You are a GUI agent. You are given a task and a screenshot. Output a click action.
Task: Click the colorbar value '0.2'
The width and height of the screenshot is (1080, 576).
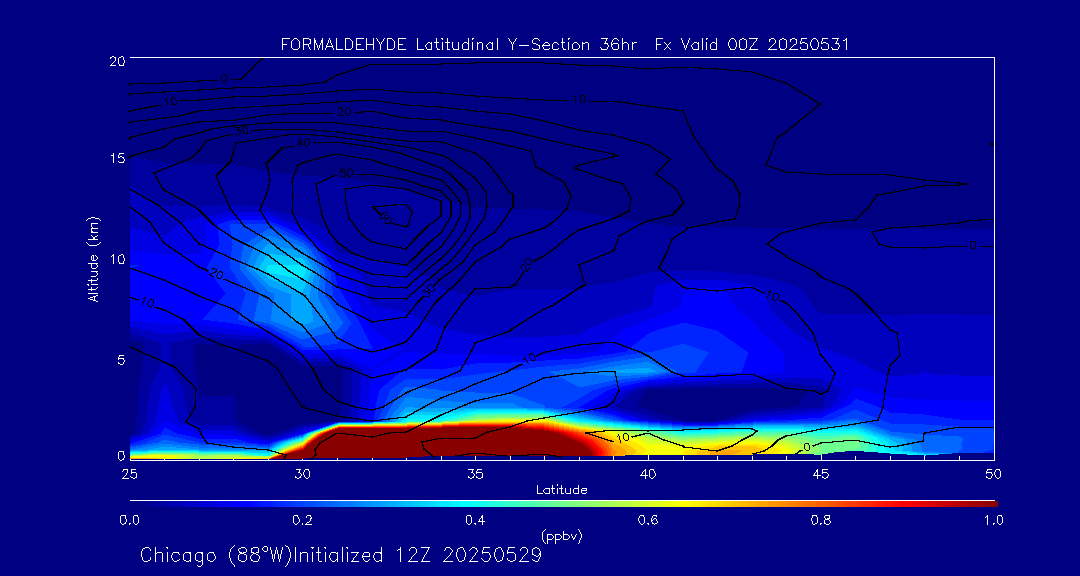tap(302, 520)
